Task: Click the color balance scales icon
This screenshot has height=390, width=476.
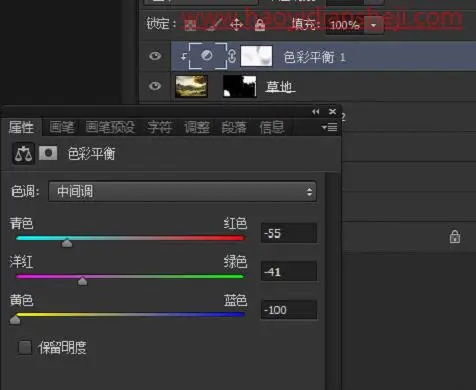Action: click(23, 154)
